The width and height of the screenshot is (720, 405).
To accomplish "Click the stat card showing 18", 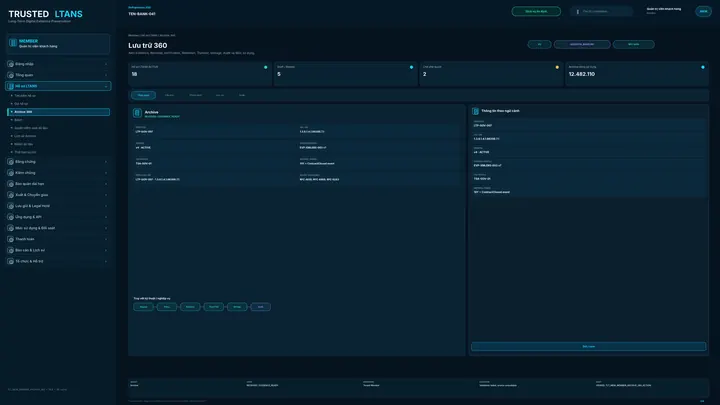I will [x=200, y=73].
